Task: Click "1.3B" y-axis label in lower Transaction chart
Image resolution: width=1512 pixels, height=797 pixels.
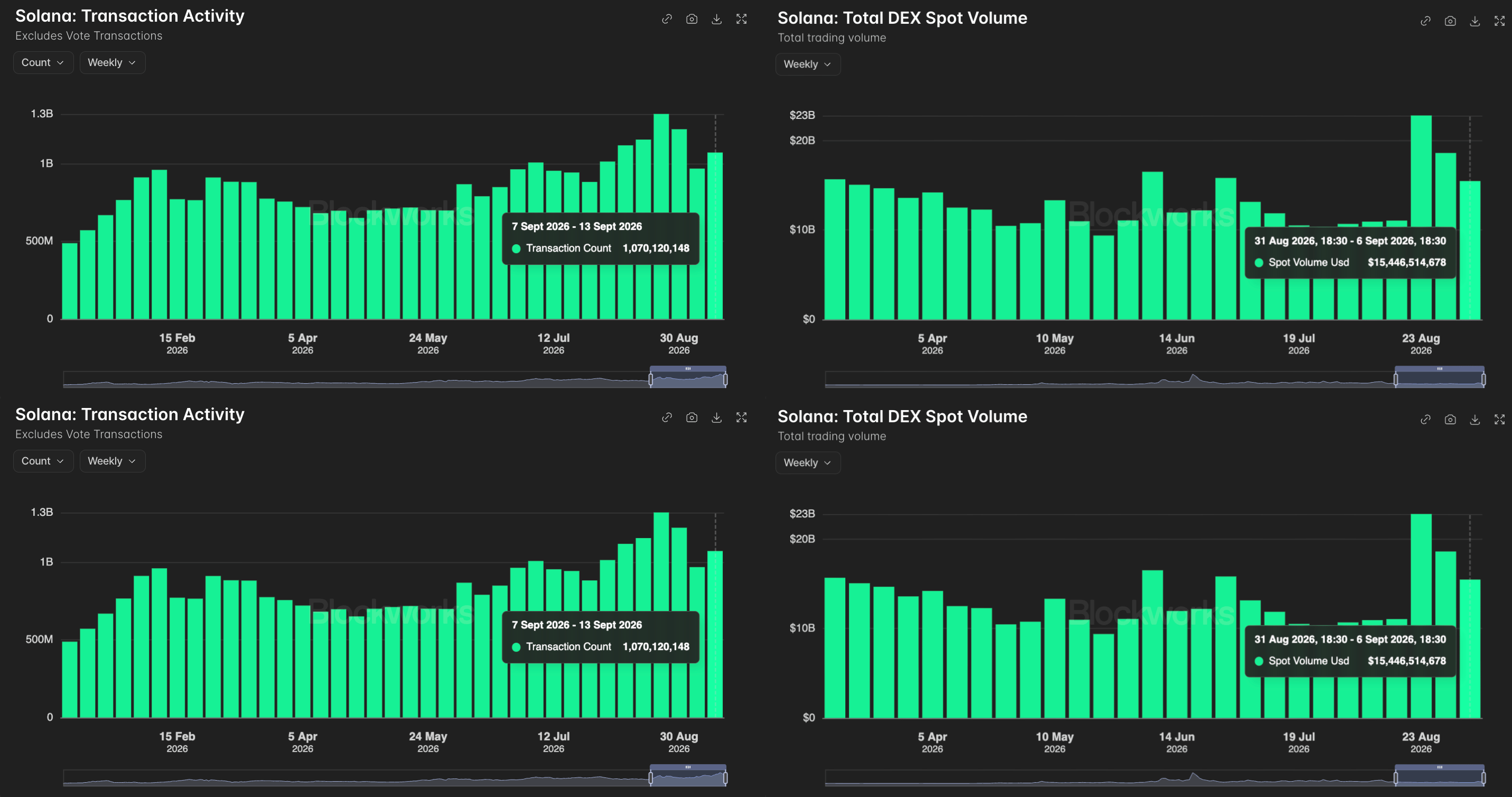Action: pyautogui.click(x=42, y=512)
